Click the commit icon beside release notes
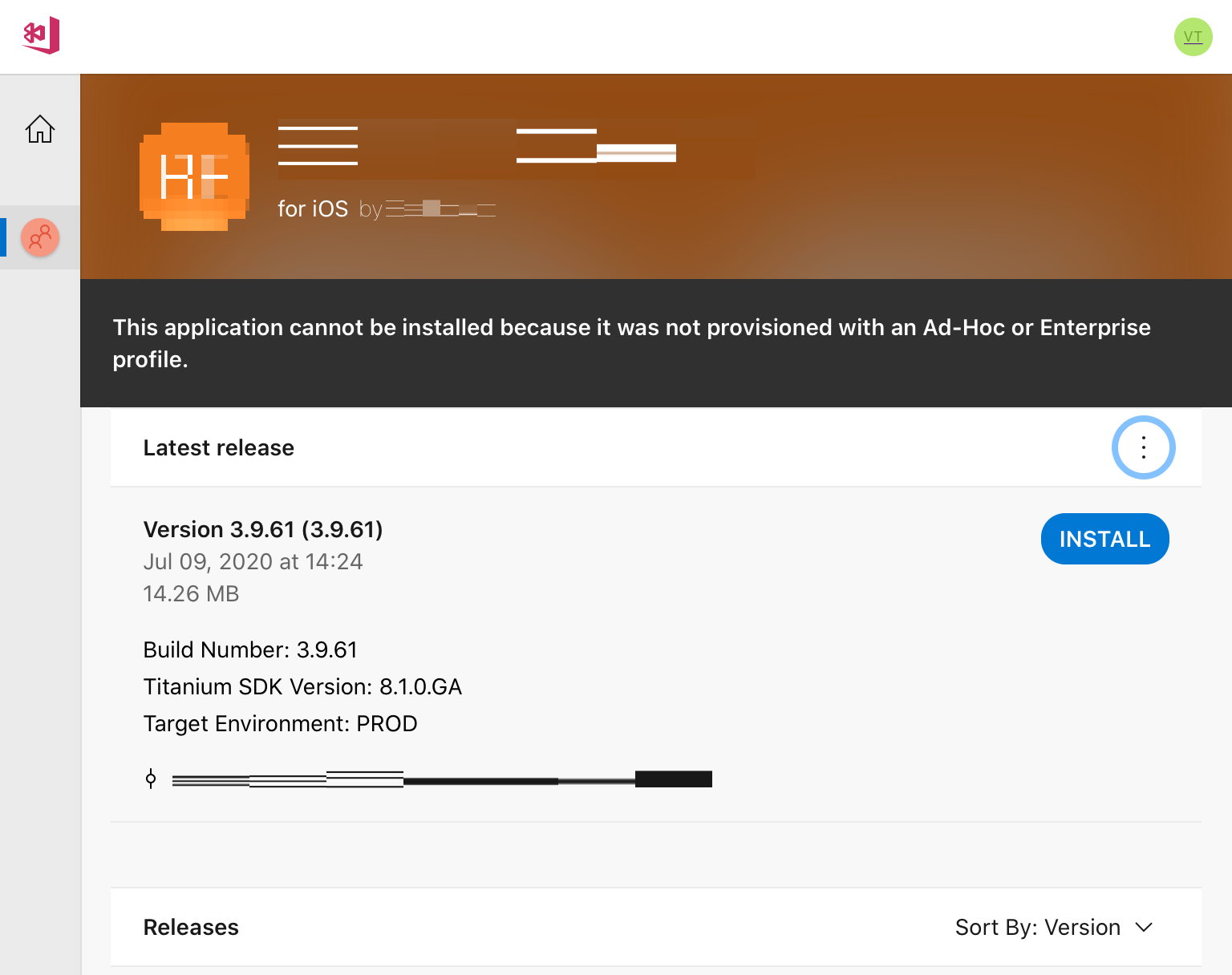This screenshot has width=1232, height=975. [151, 778]
